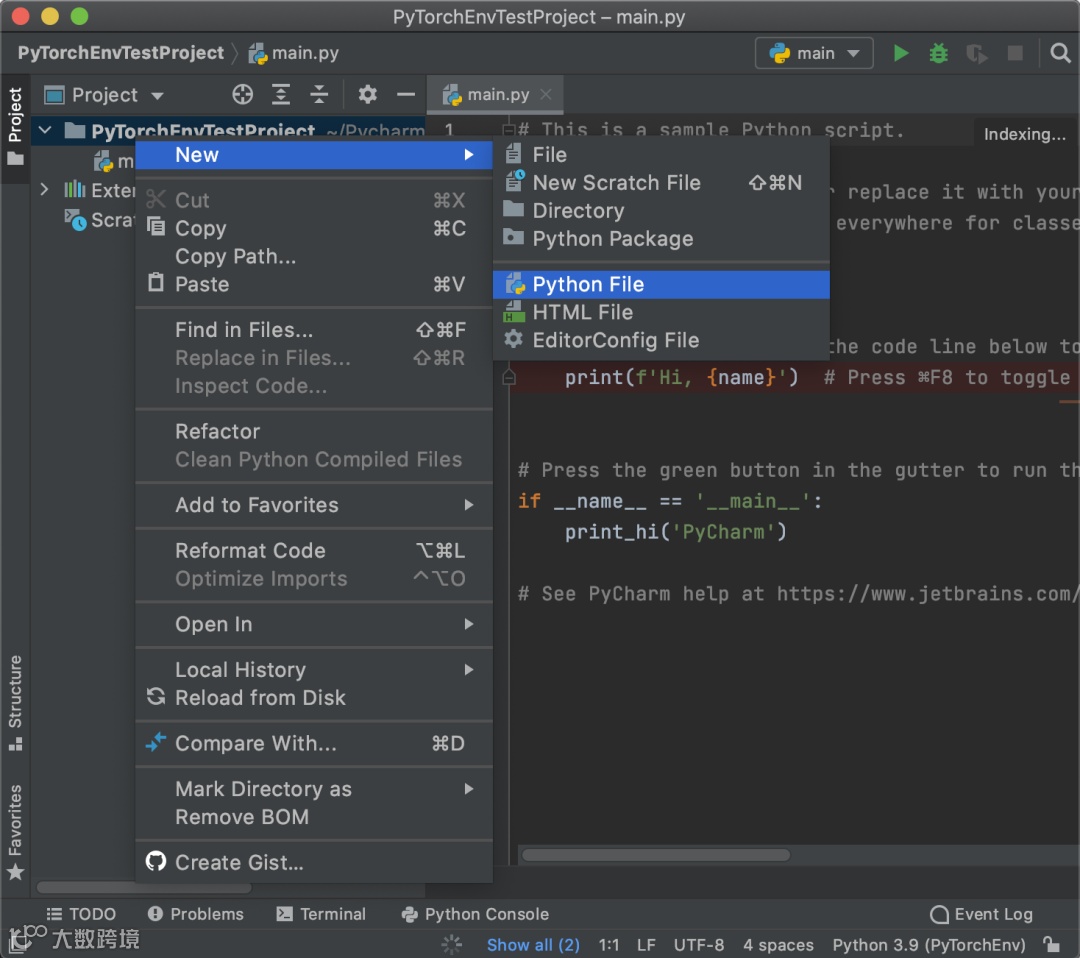Start debugging with the bug icon
This screenshot has width=1080, height=958.
(x=938, y=54)
